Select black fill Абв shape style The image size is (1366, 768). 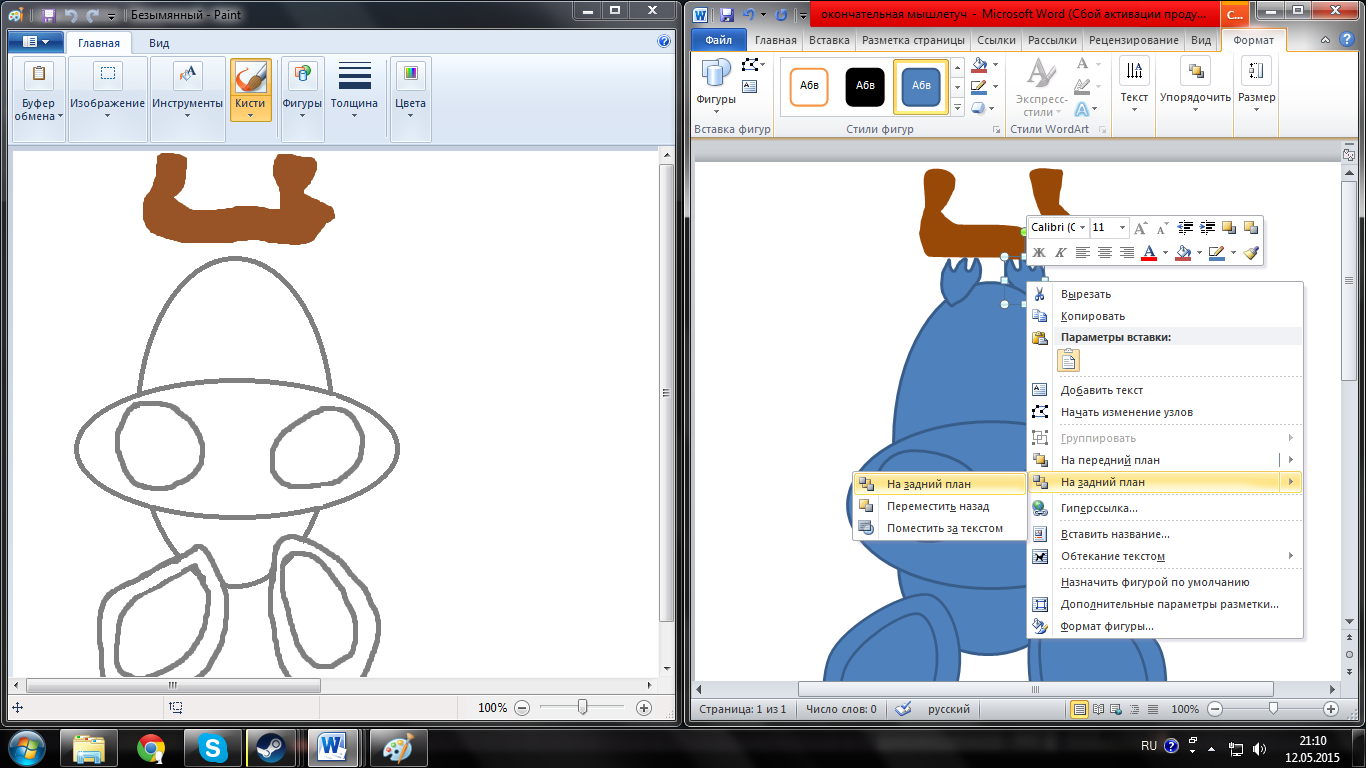click(x=865, y=86)
